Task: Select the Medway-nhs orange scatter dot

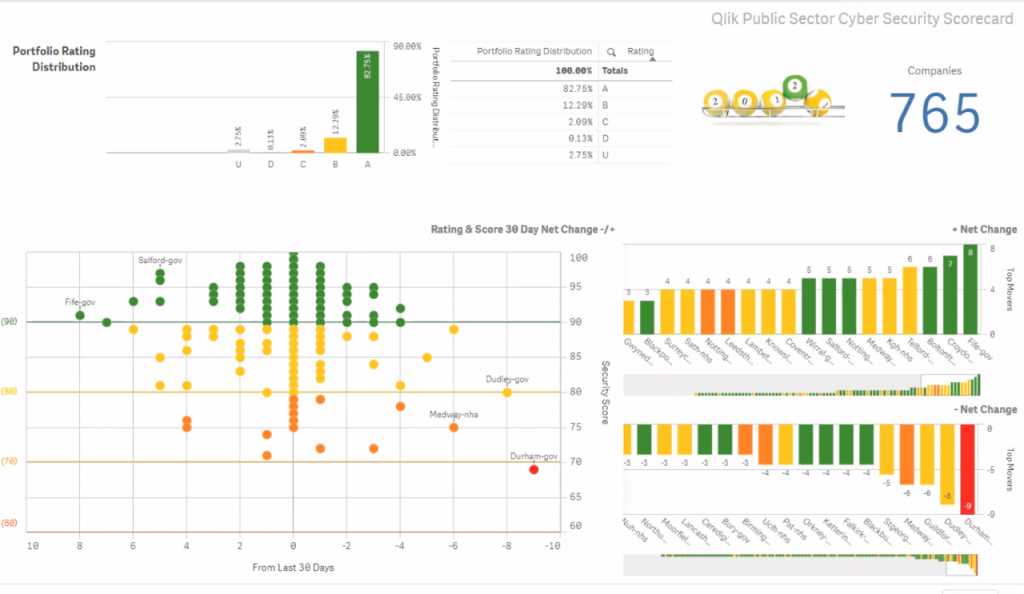Action: (x=454, y=428)
